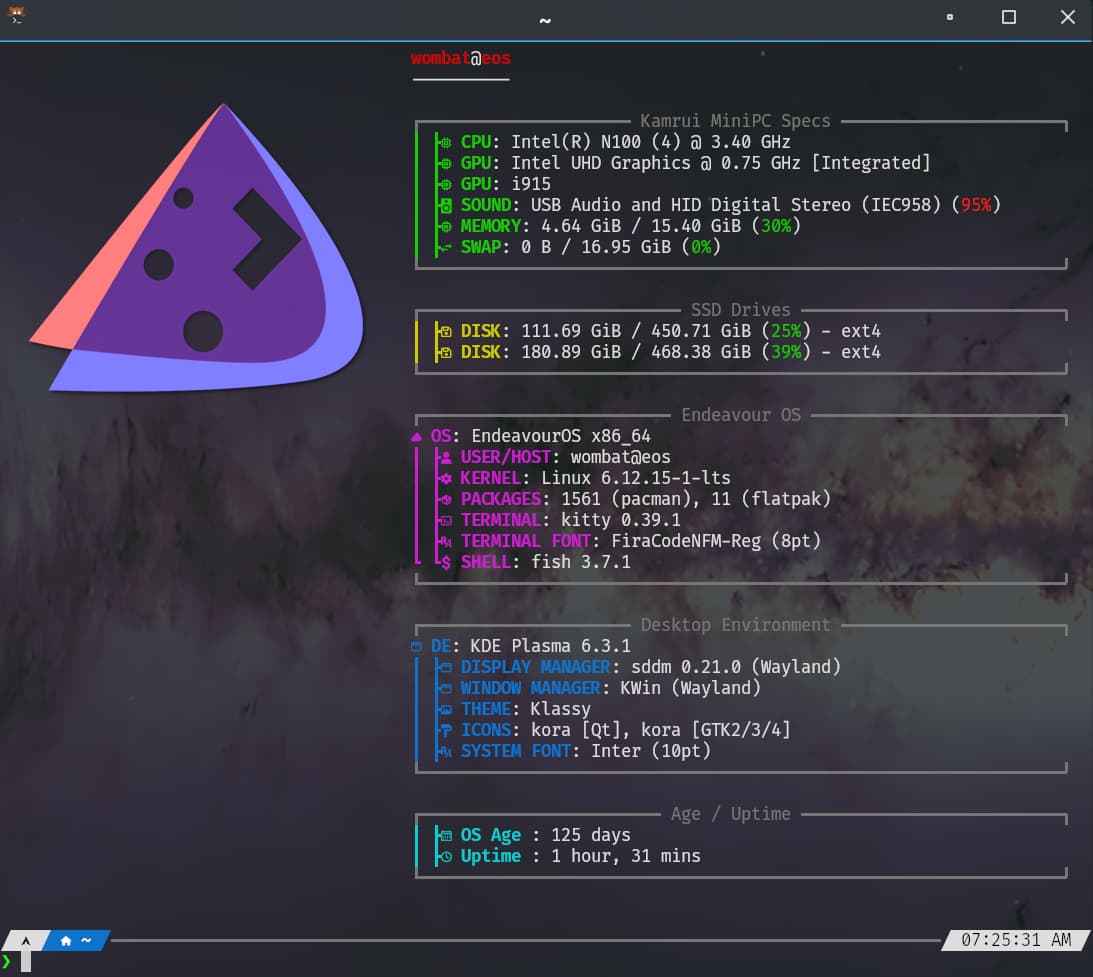This screenshot has height=977, width=1093.
Task: Click 'KDE Plasma 6.3.1' text
Action: pos(551,646)
